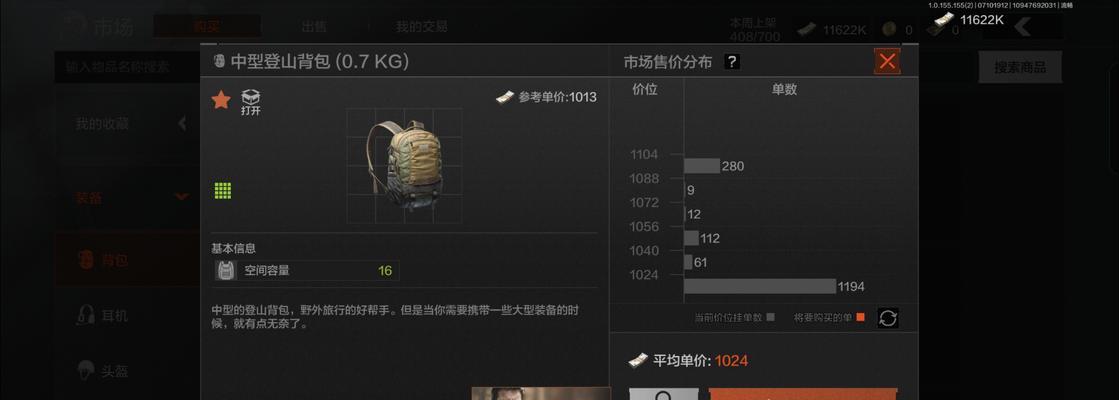1119x400 pixels.
Task: Click the back arrow chevron top right
Action: (x=1021, y=27)
